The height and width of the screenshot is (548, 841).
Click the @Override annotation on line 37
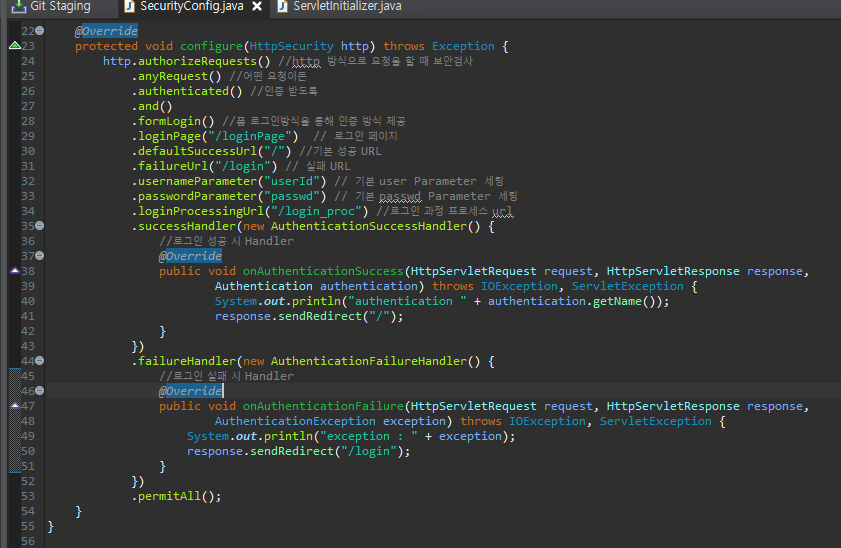coord(190,257)
